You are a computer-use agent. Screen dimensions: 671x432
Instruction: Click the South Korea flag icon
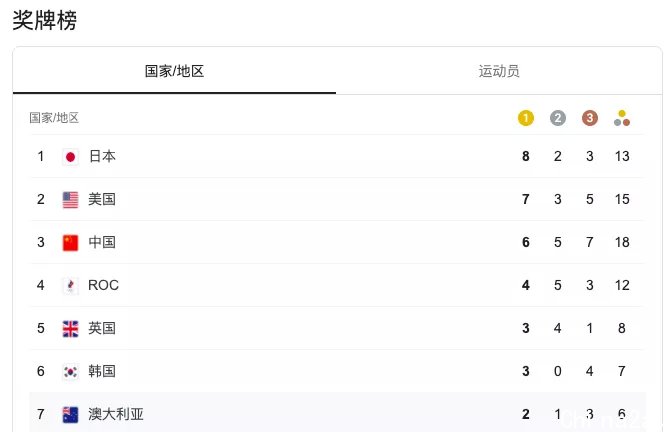71,372
